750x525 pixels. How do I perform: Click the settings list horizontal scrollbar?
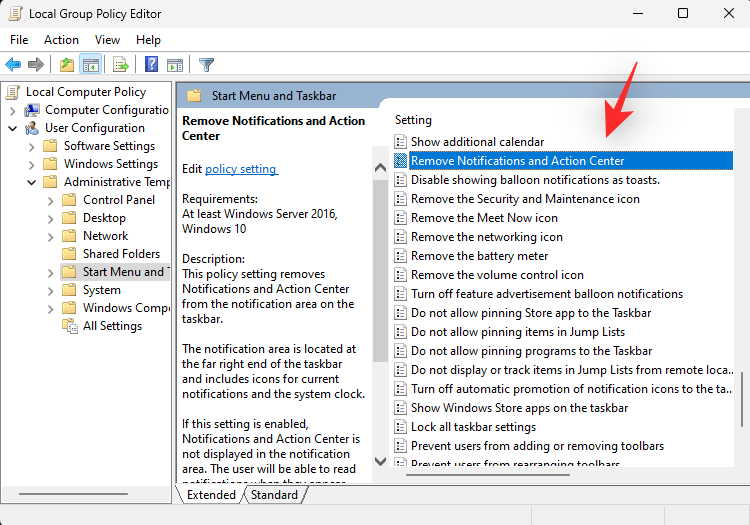[x=488, y=475]
